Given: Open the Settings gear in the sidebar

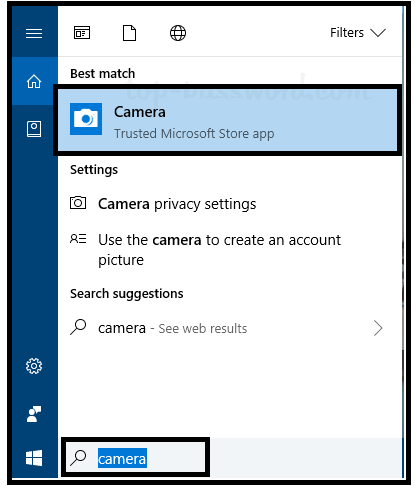Looking at the screenshot, I should point(34,366).
